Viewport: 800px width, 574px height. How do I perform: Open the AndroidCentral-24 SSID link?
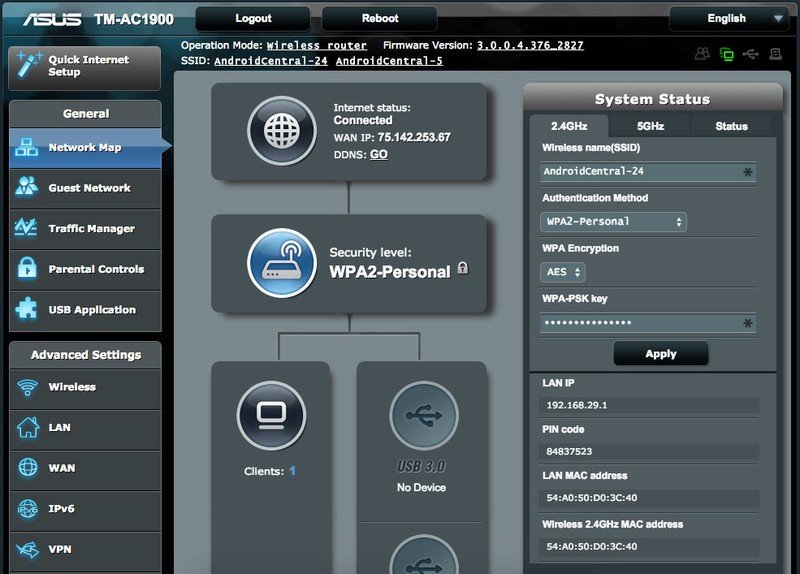click(271, 61)
